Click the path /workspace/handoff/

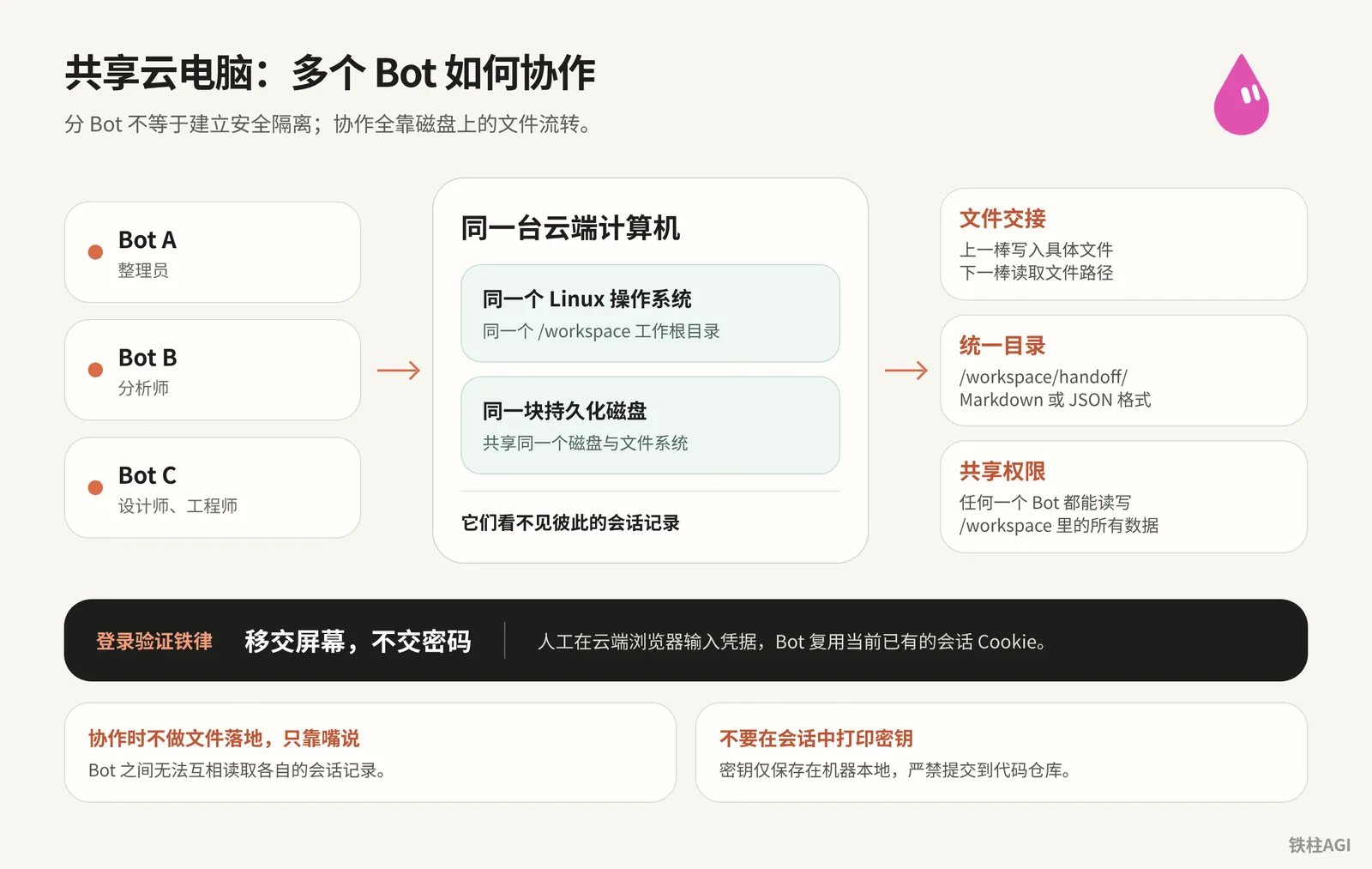point(1044,377)
